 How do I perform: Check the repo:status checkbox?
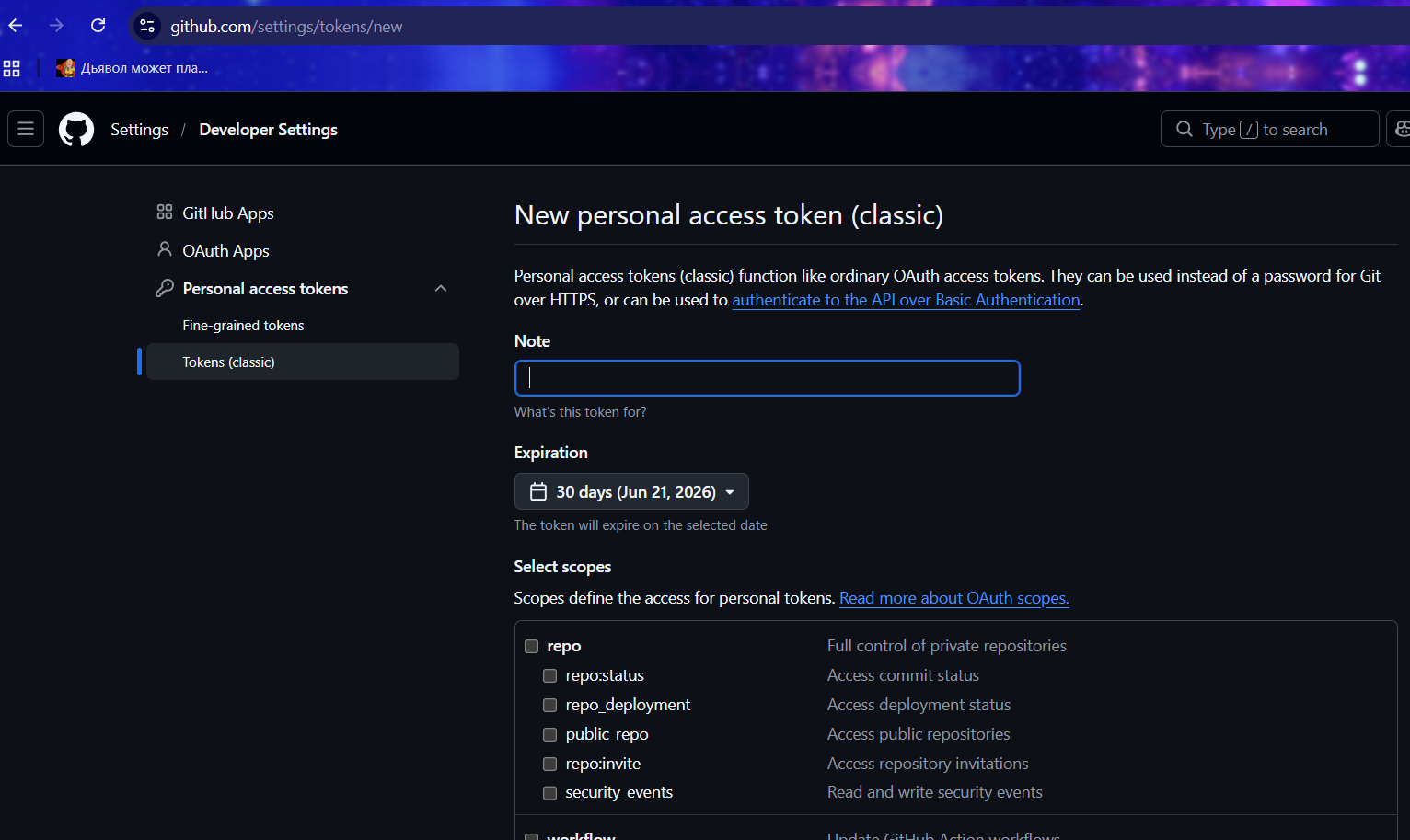click(x=549, y=675)
